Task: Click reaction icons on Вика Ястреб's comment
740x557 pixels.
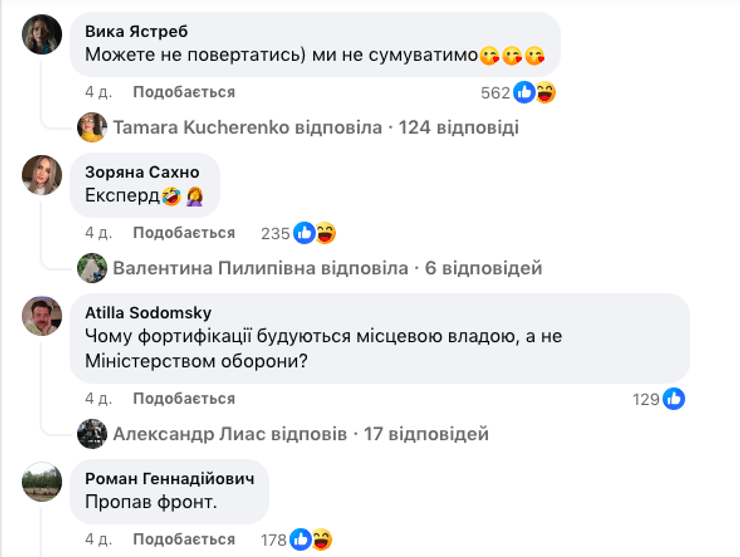Action: 535,93
